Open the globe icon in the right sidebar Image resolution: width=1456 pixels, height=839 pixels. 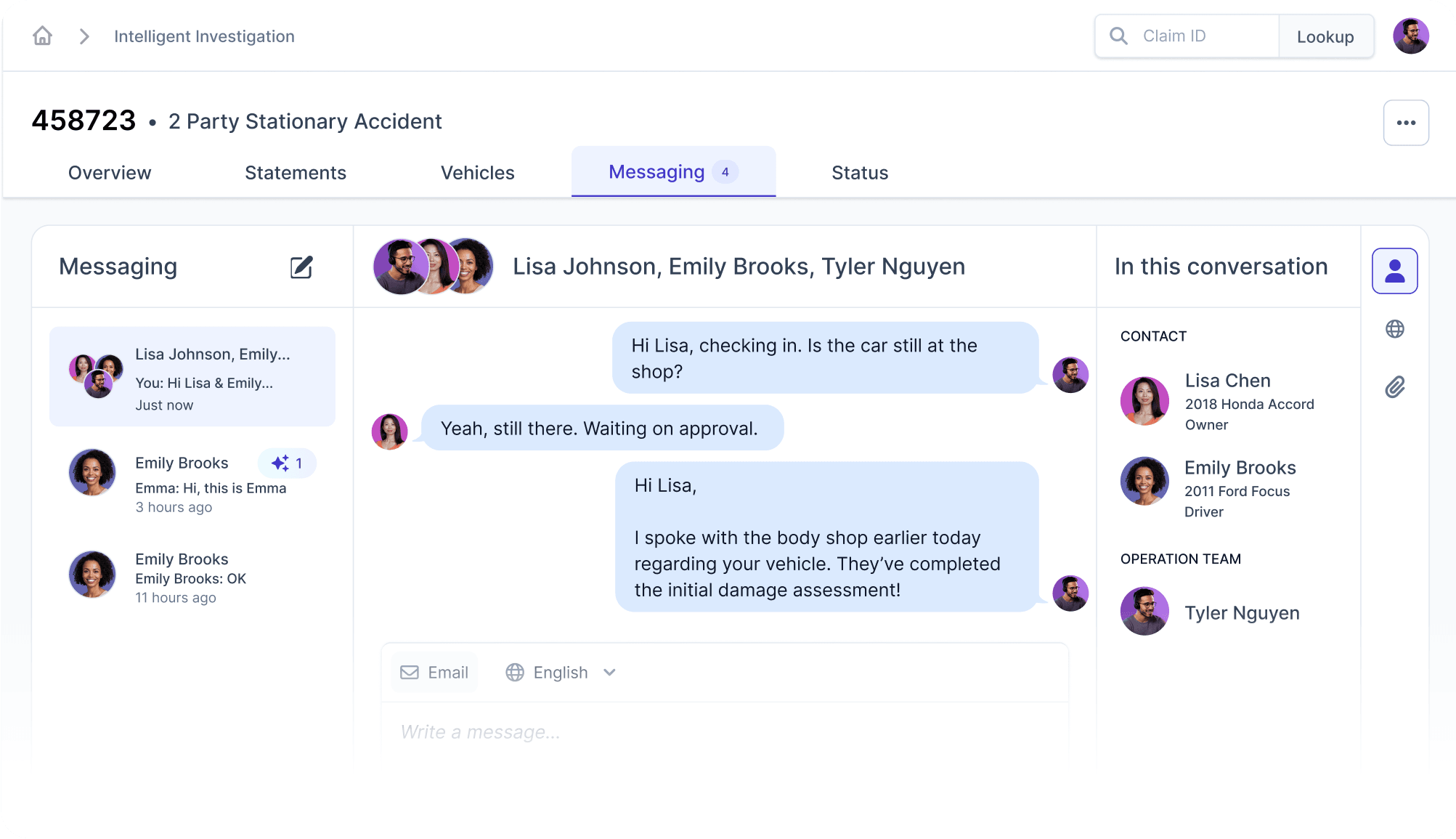click(1394, 328)
